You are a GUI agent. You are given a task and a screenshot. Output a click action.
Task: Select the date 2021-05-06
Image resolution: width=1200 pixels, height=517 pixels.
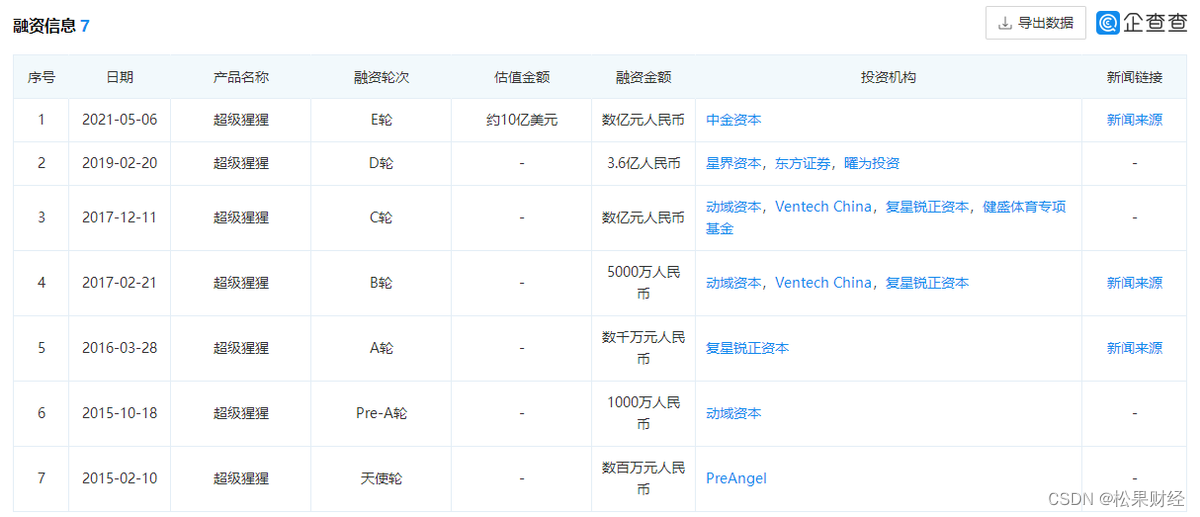[120, 120]
